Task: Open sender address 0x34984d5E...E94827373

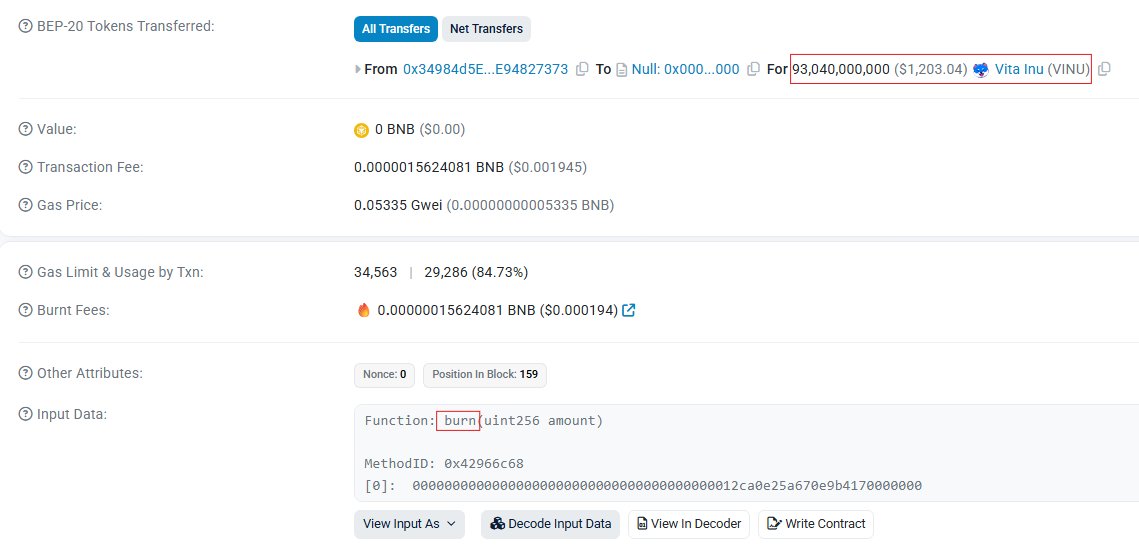Action: click(x=485, y=69)
